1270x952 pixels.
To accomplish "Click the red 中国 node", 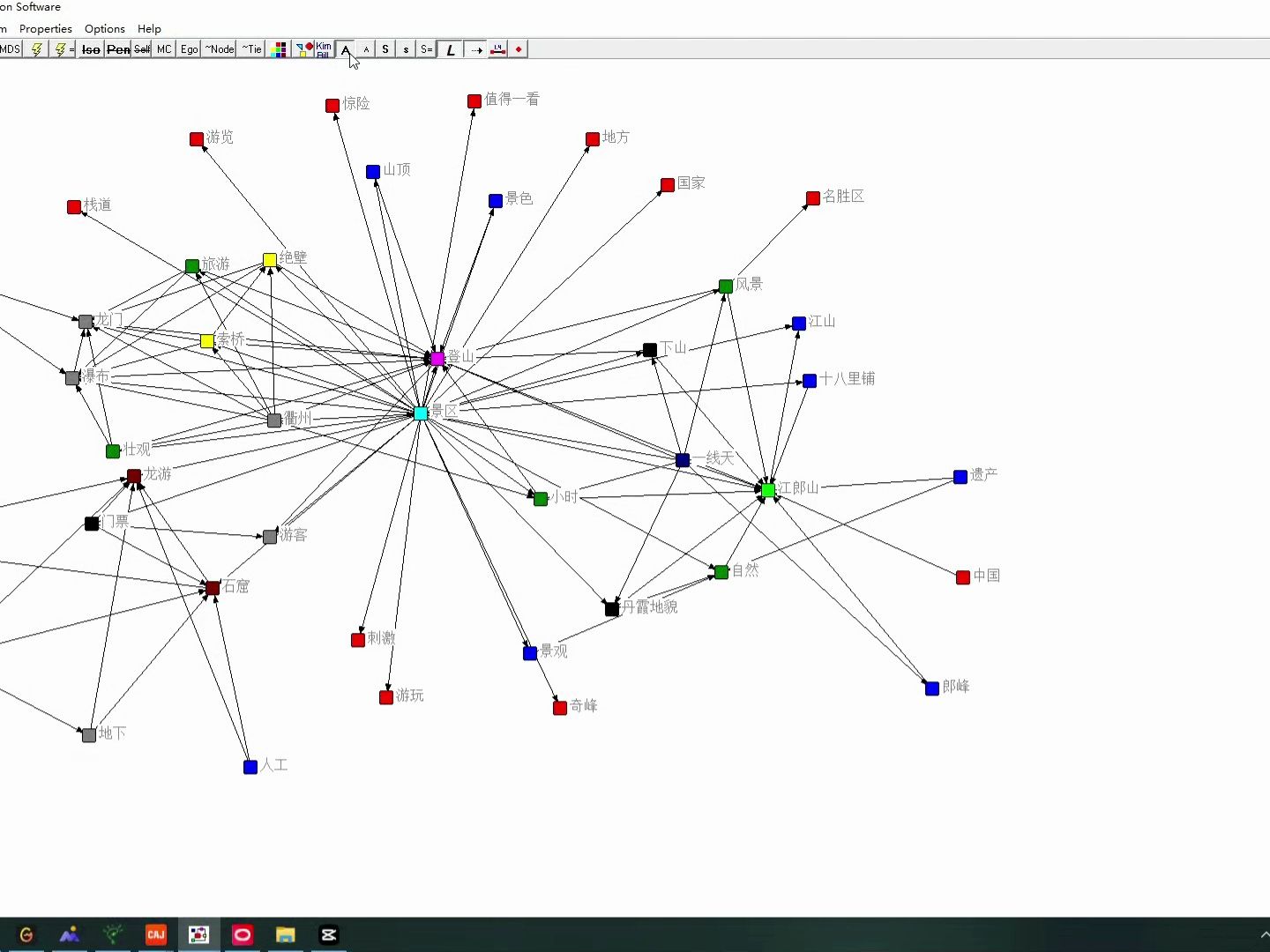I will click(963, 577).
